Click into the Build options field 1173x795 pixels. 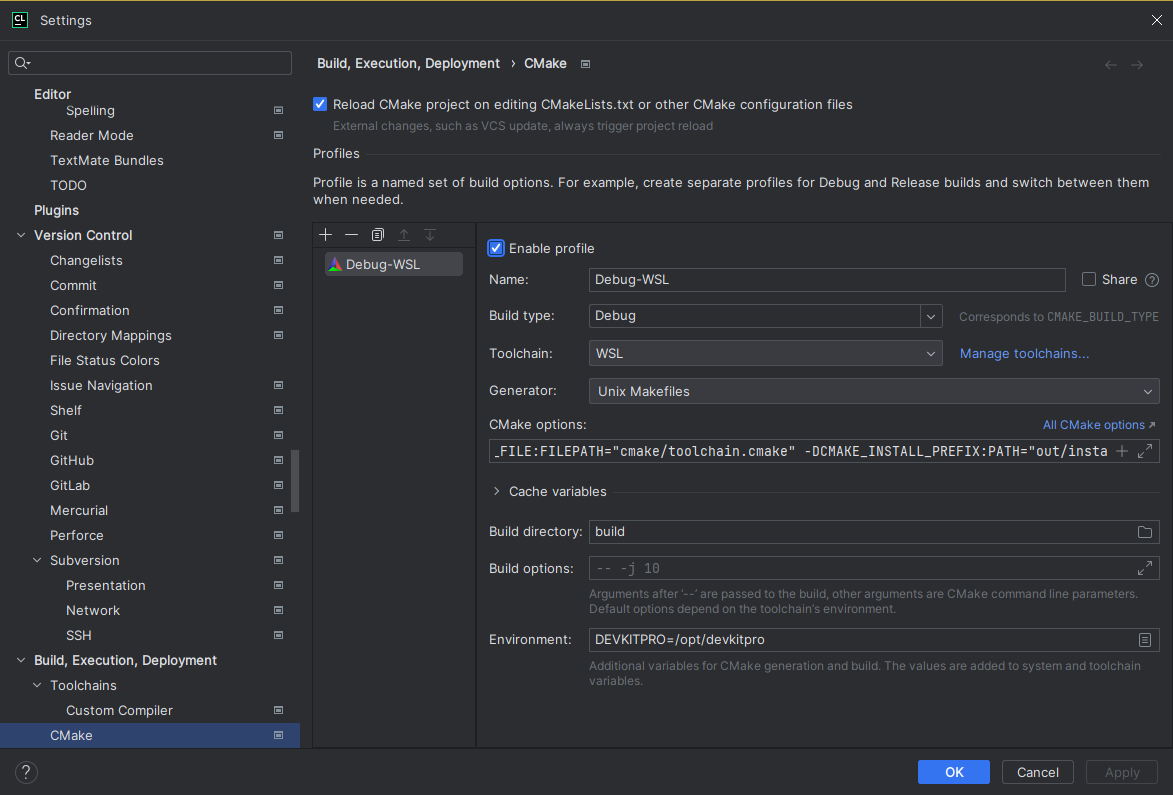[875, 568]
